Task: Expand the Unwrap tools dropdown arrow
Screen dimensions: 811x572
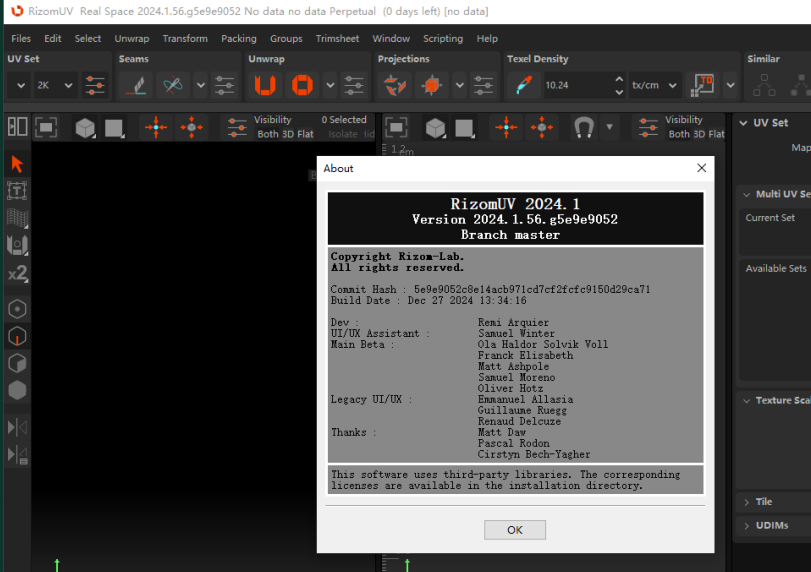Action: [330, 85]
